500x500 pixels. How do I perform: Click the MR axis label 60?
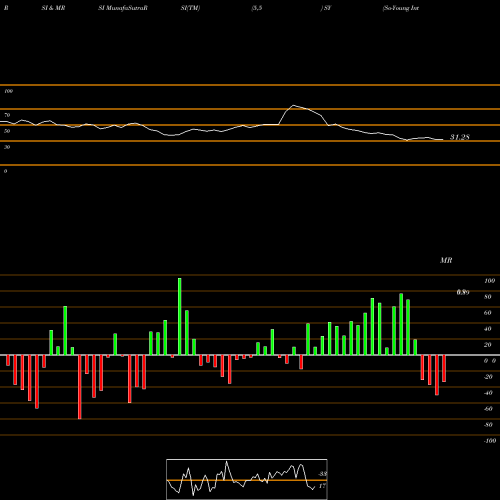pyautogui.click(x=488, y=313)
